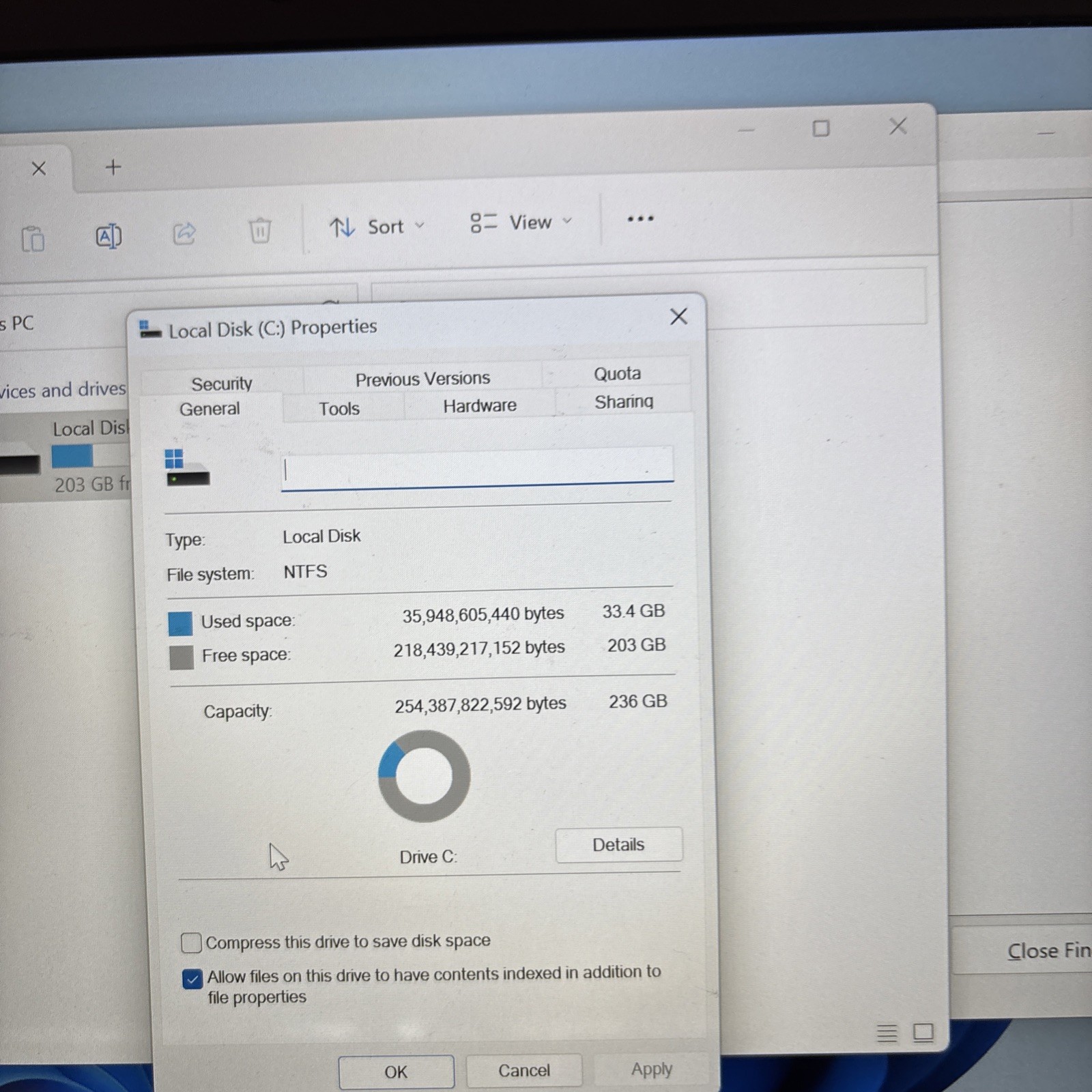
Task: Enable Compress this drive checkbox
Action: click(x=191, y=943)
